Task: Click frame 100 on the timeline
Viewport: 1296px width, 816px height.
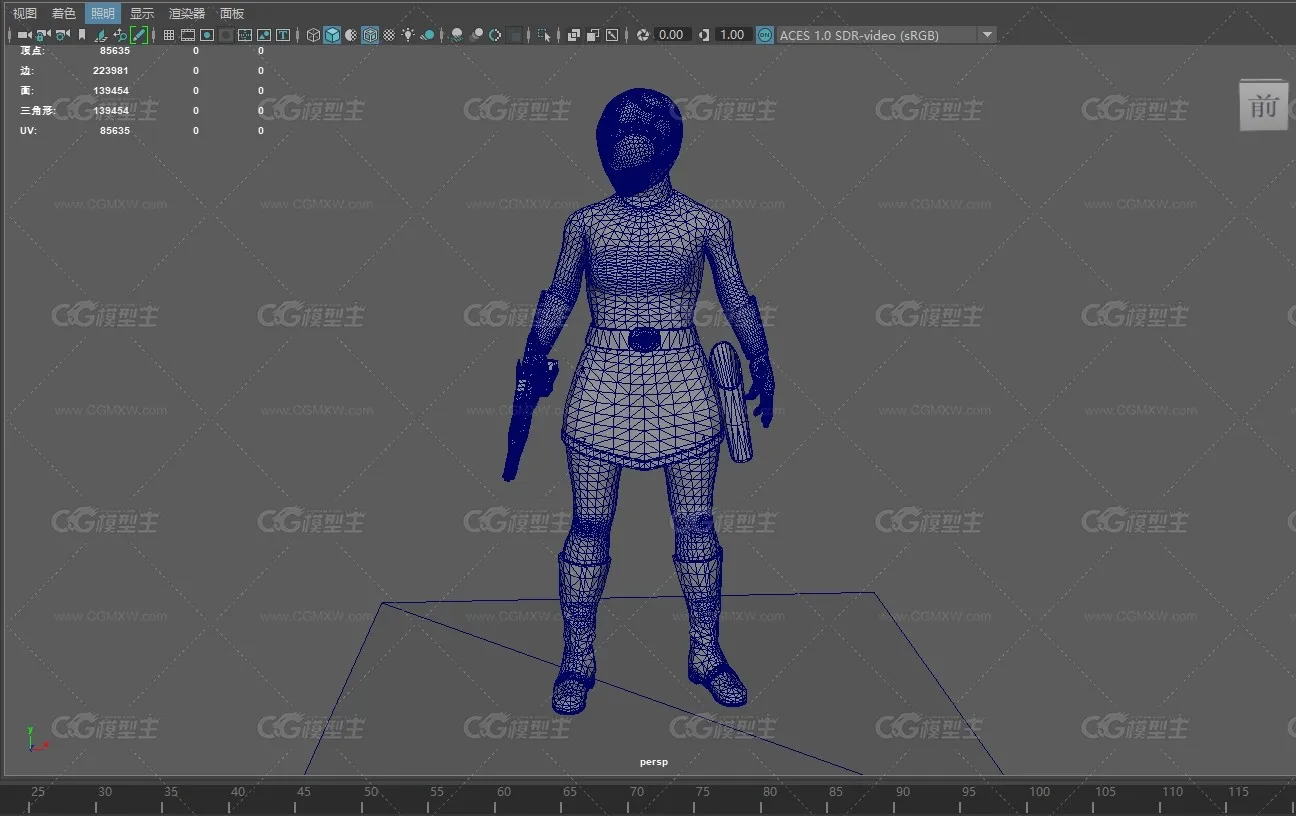Action: tap(1039, 791)
